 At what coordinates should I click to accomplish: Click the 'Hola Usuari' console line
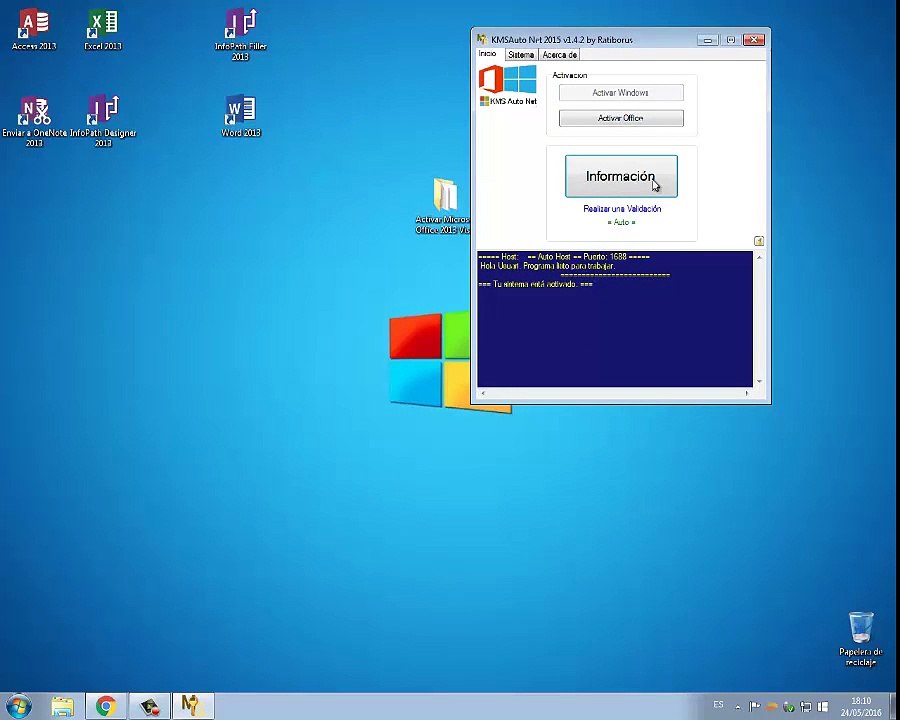coord(548,266)
